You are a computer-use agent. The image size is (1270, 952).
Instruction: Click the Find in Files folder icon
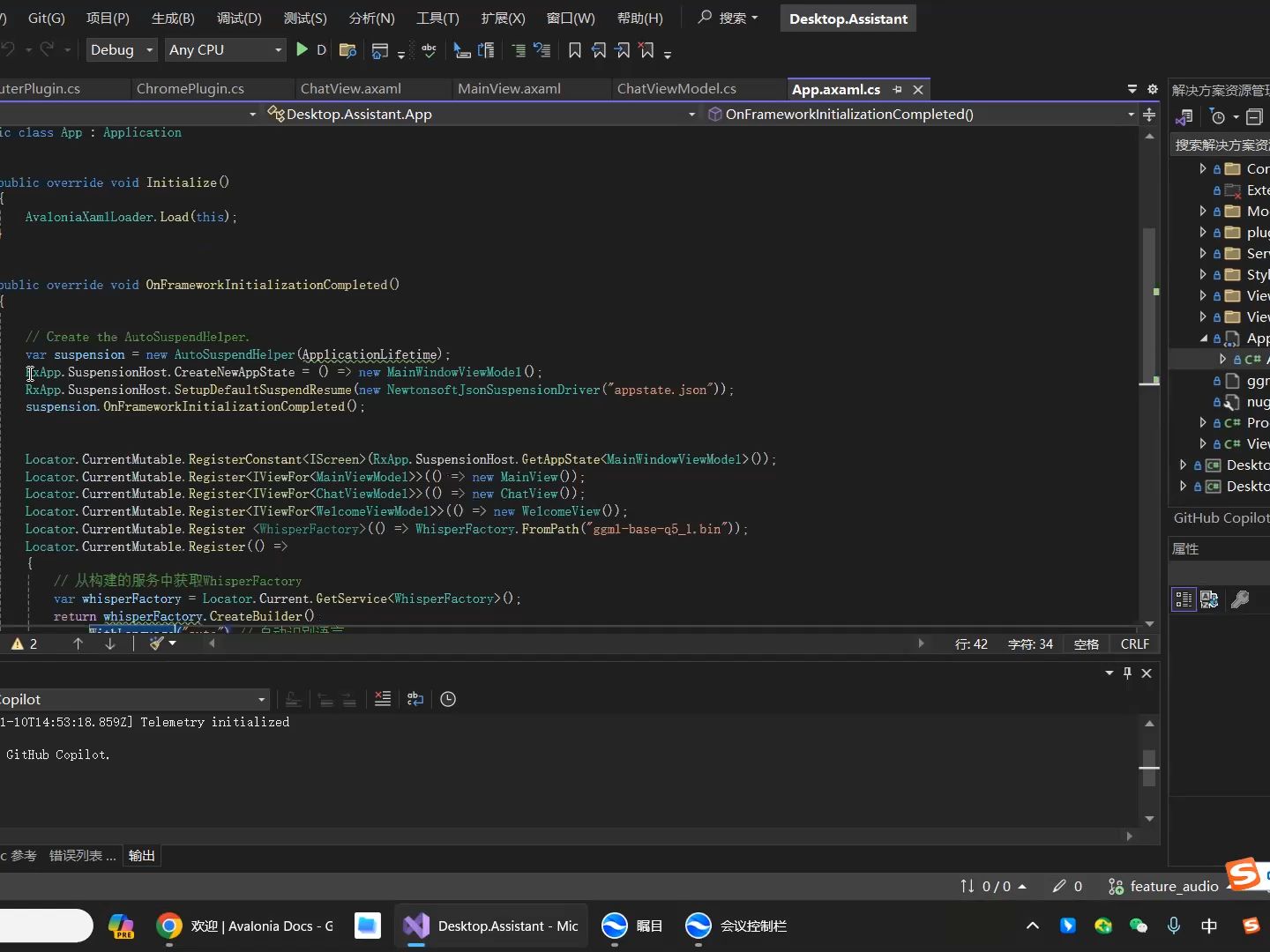(x=347, y=50)
